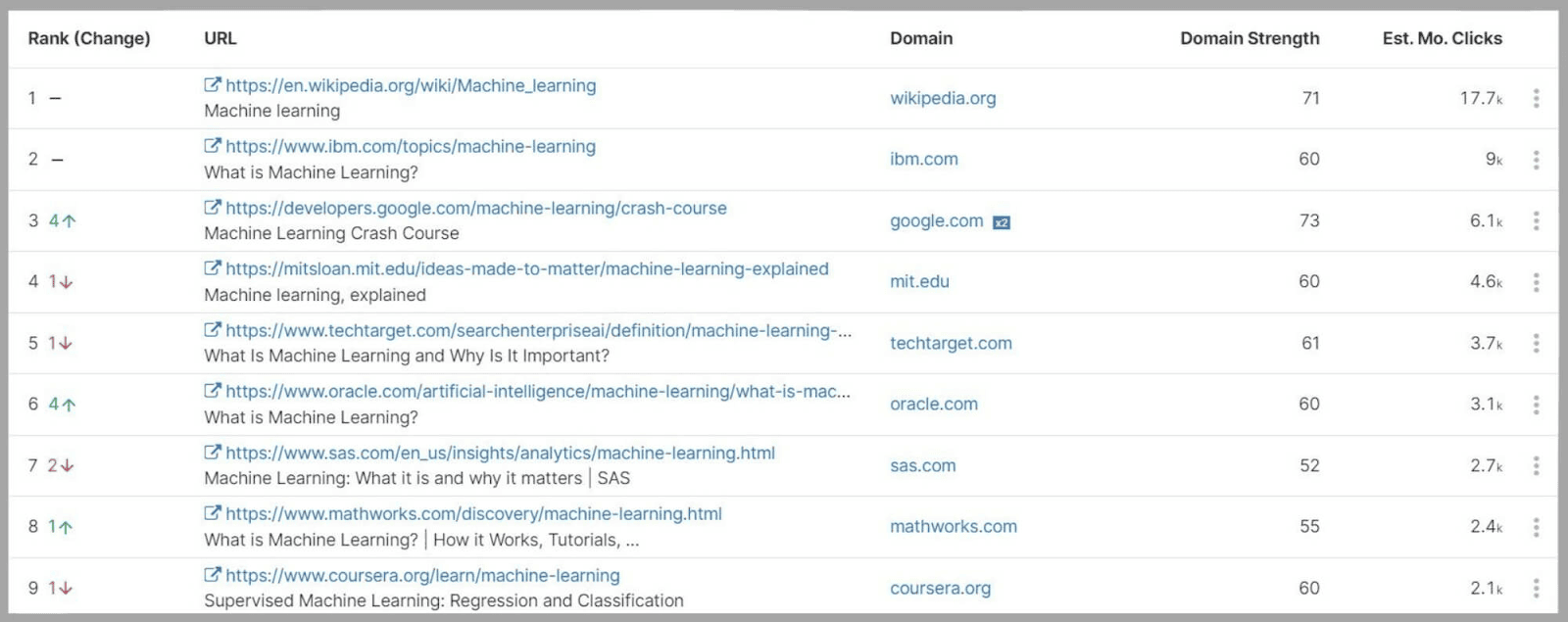The height and width of the screenshot is (622, 1568).
Task: Open the kebab menu for the coursera.org row
Action: pos(1538,588)
